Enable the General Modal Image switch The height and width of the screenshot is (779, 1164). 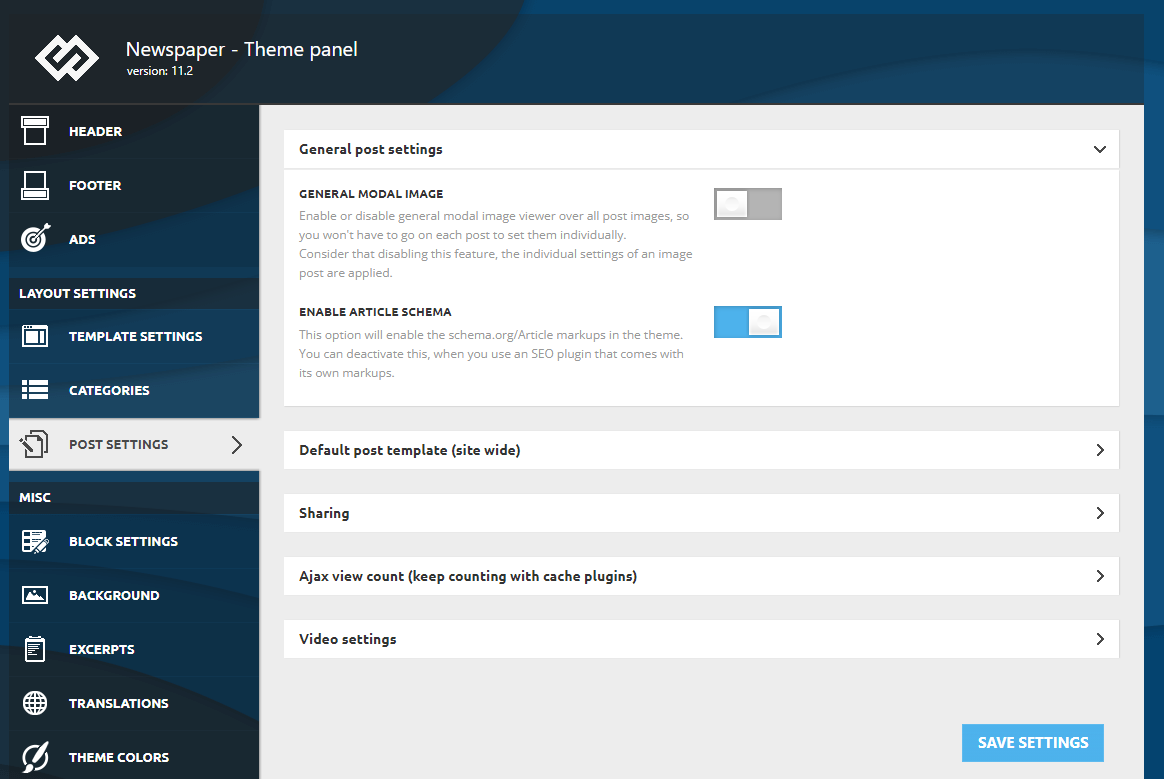[748, 203]
